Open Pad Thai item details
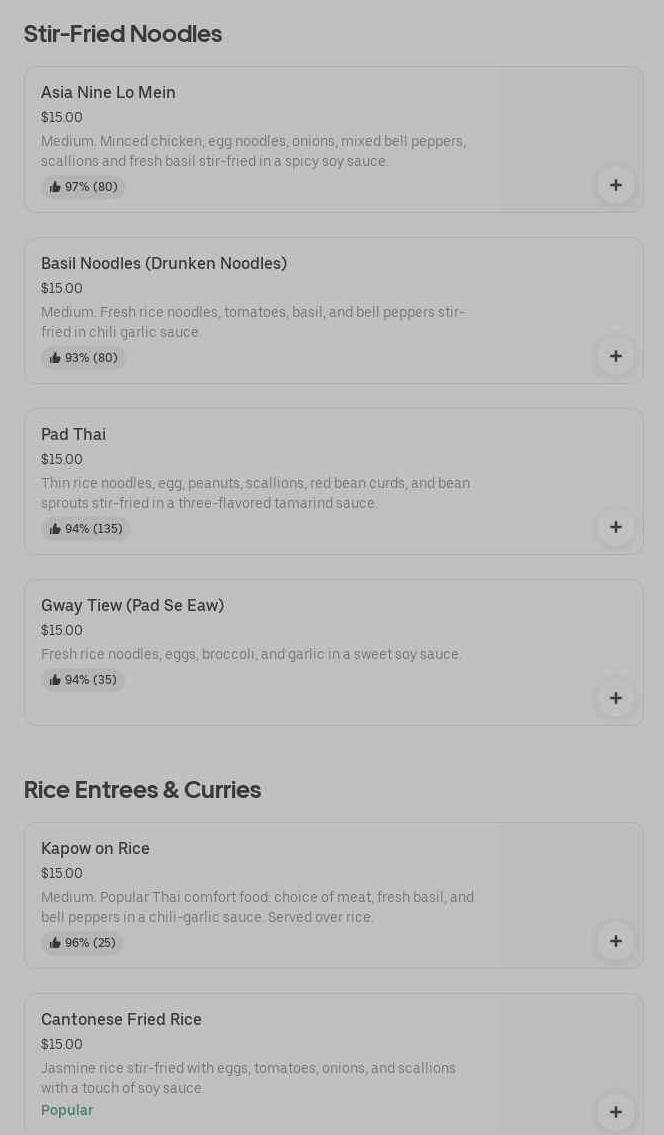Screen dimensions: 664x1135 [x=73, y=435]
